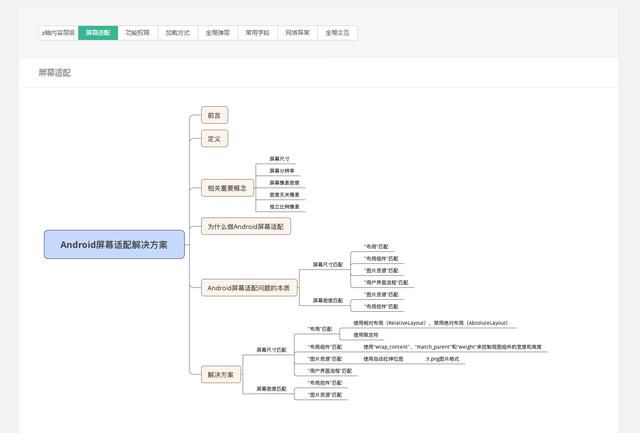Click the 使用限定符 leaf text
Image resolution: width=640 pixels, height=433 pixels.
(366, 335)
